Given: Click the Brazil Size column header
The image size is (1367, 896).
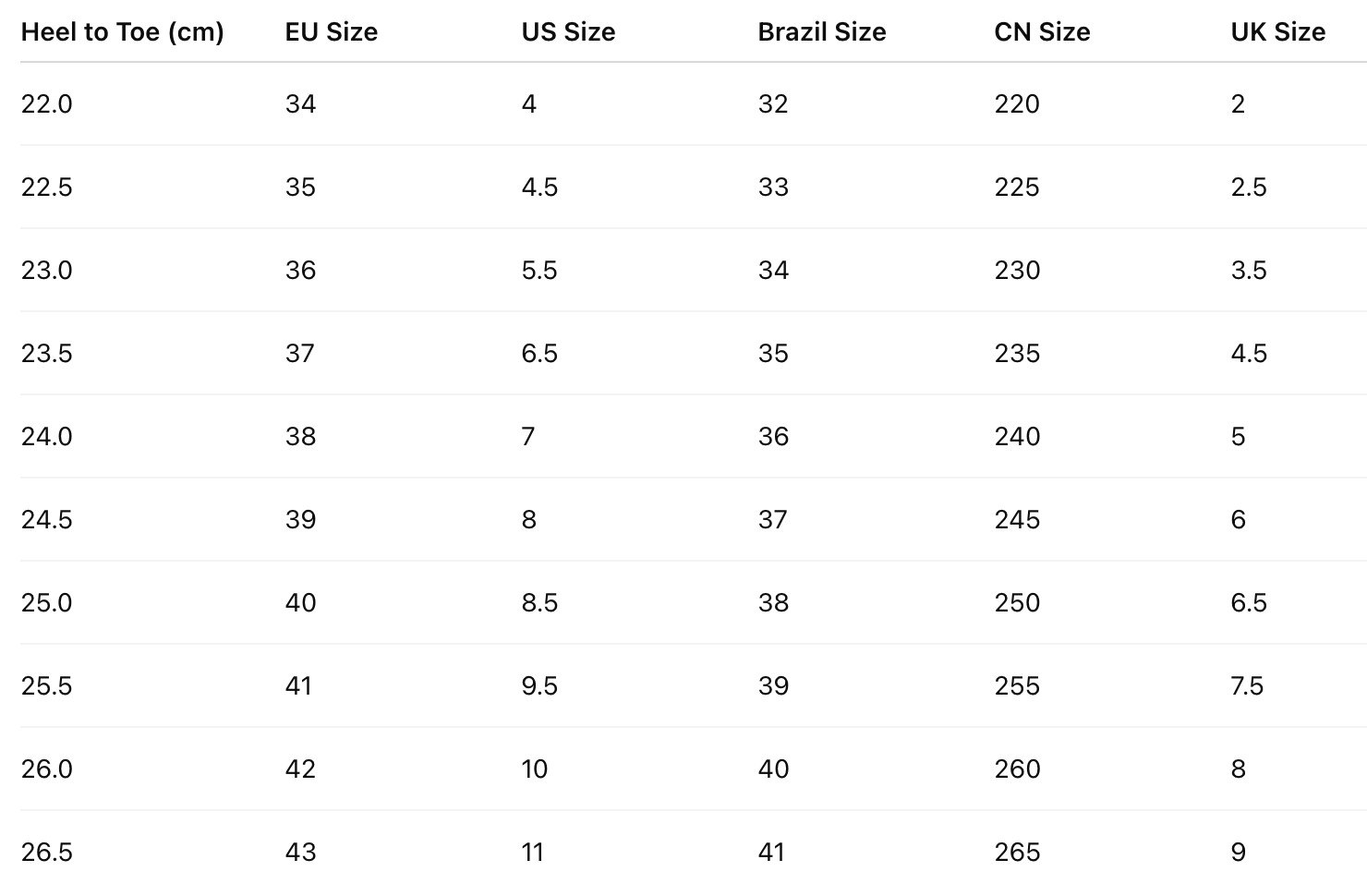Looking at the screenshot, I should pos(821,32).
